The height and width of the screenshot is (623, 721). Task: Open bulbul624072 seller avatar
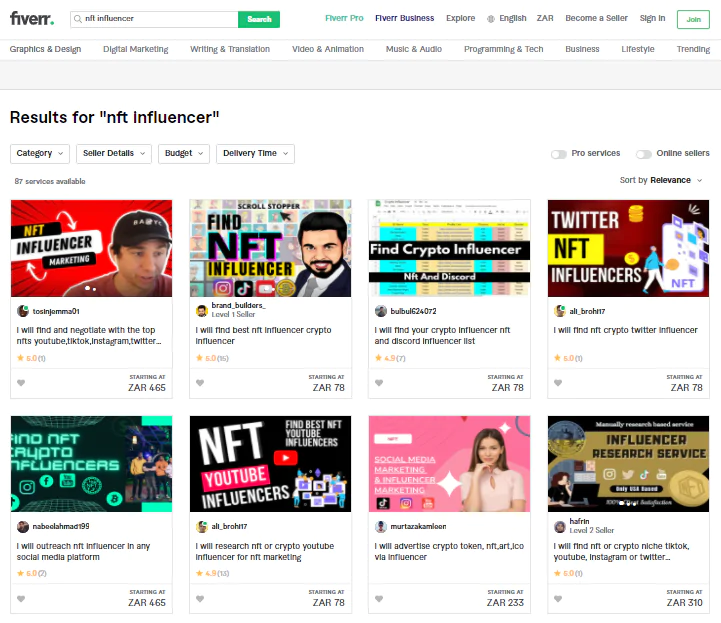381,311
